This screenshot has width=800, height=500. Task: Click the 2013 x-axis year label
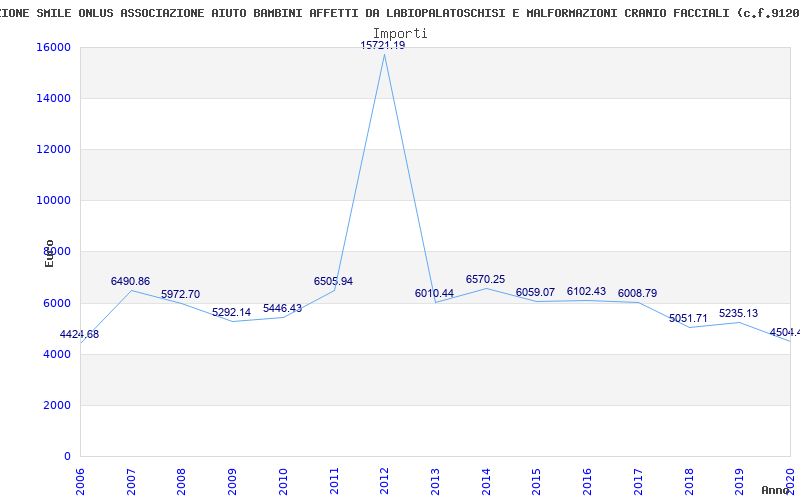[435, 481]
